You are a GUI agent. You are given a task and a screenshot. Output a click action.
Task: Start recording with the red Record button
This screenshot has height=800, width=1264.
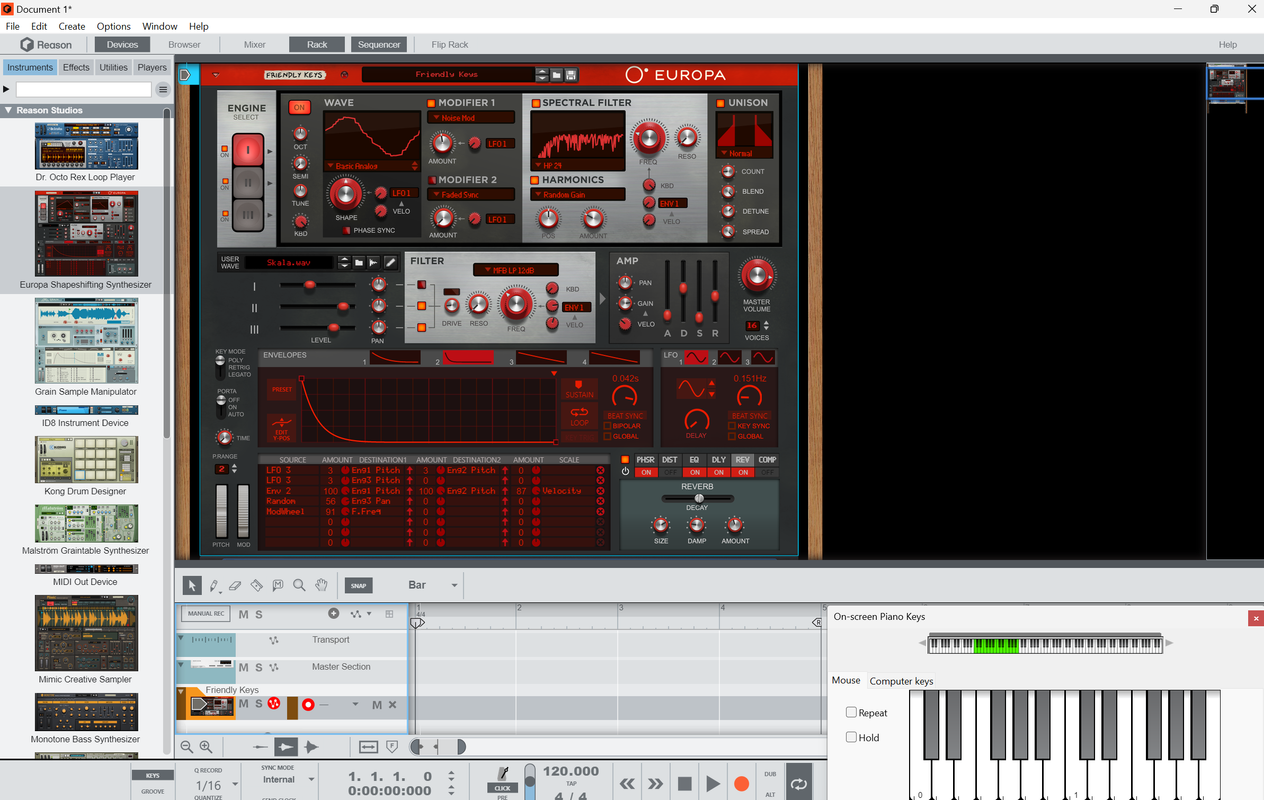coord(741,784)
